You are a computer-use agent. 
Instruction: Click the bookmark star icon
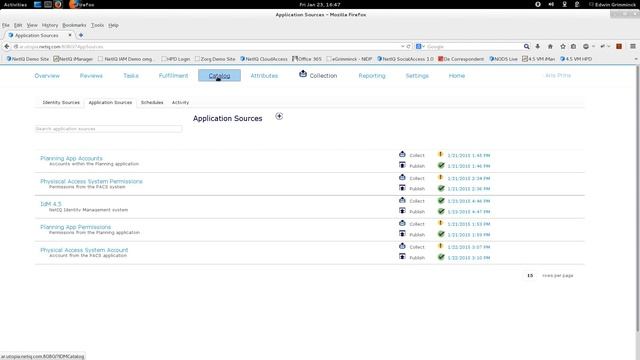pyautogui.click(x=563, y=47)
